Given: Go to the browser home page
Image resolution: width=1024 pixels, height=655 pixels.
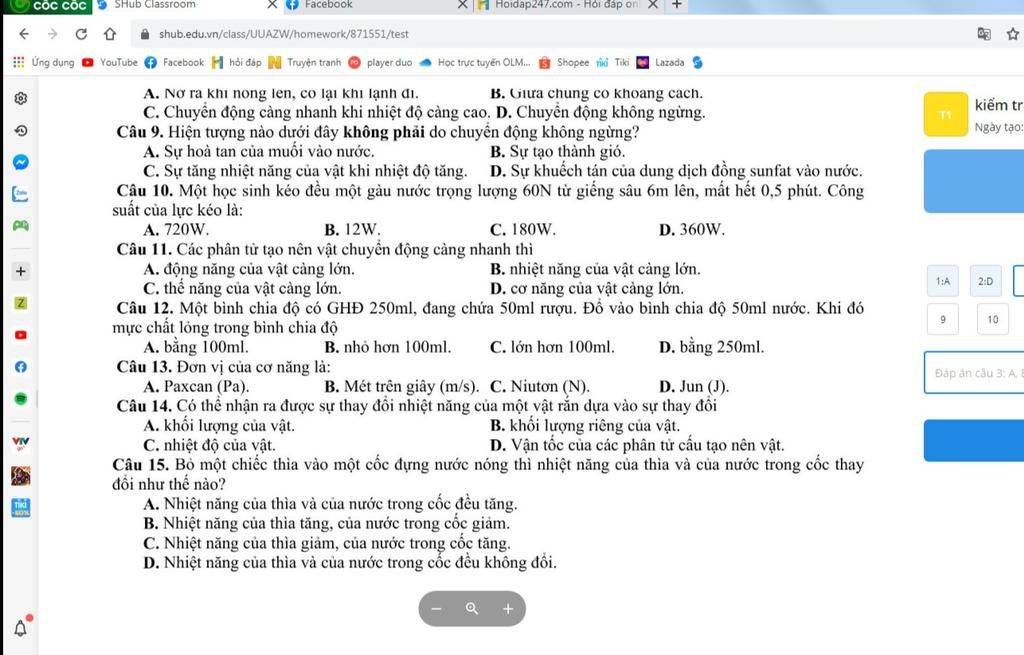Looking at the screenshot, I should [x=110, y=34].
